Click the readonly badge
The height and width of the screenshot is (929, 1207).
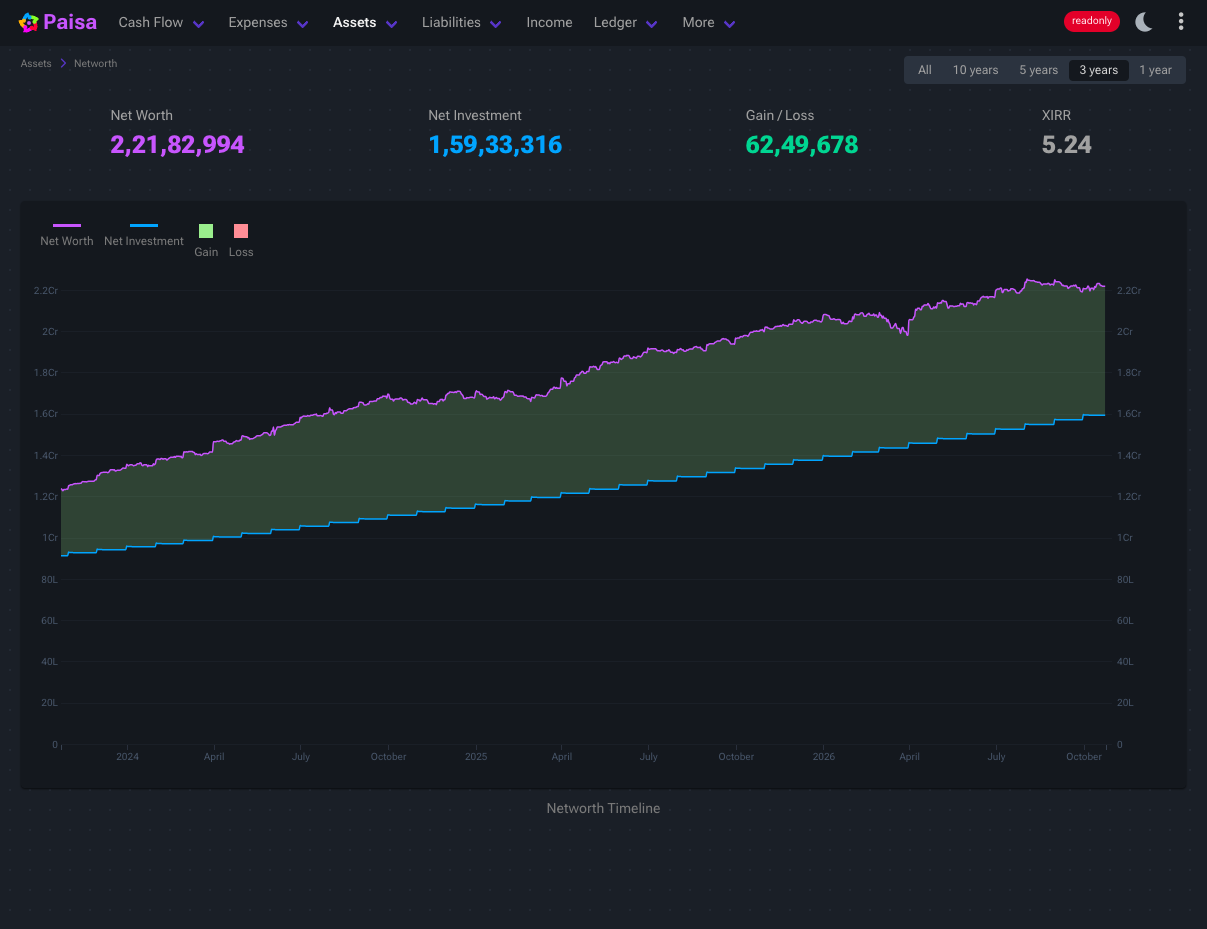click(1092, 21)
